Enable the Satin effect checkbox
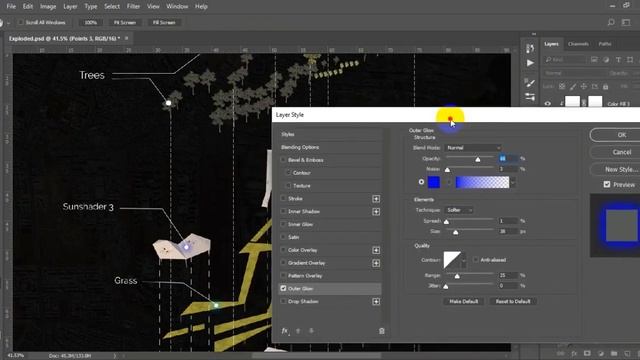 283,237
